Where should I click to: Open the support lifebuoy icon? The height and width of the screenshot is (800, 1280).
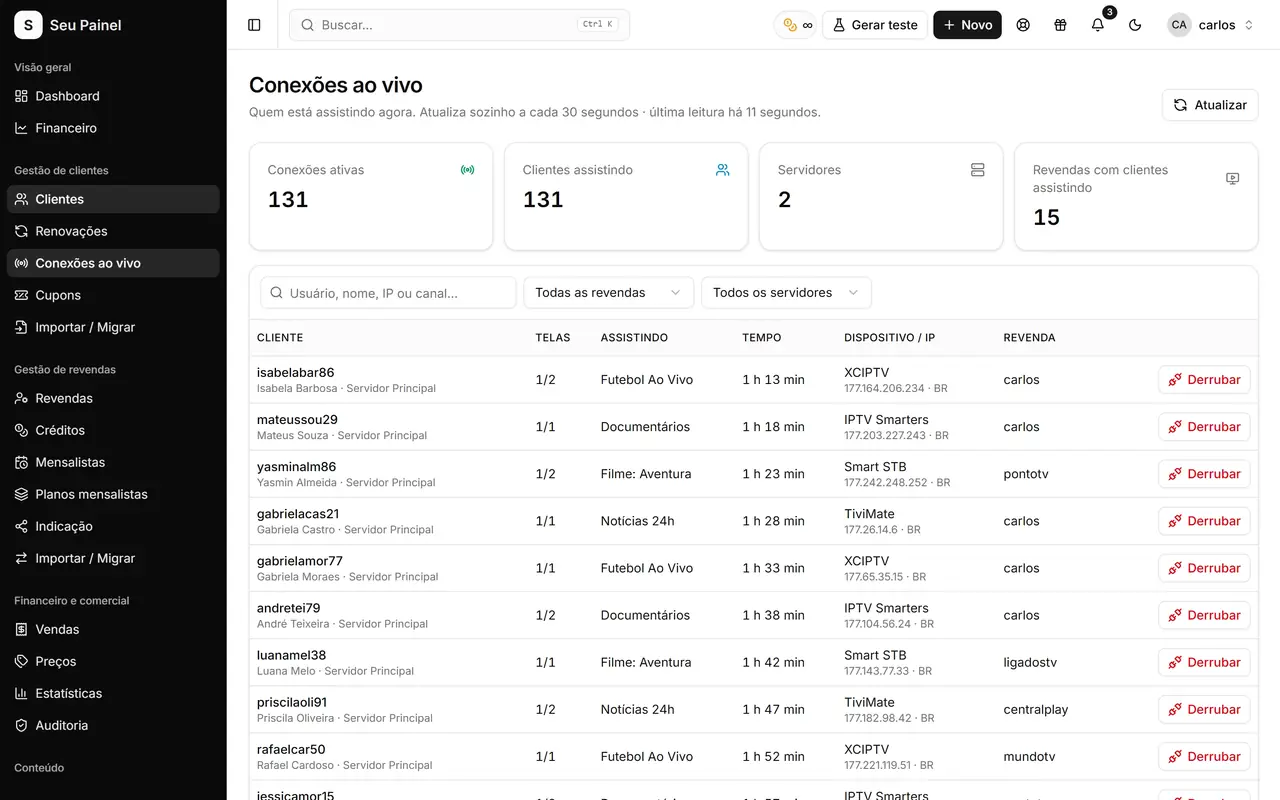pos(1023,25)
